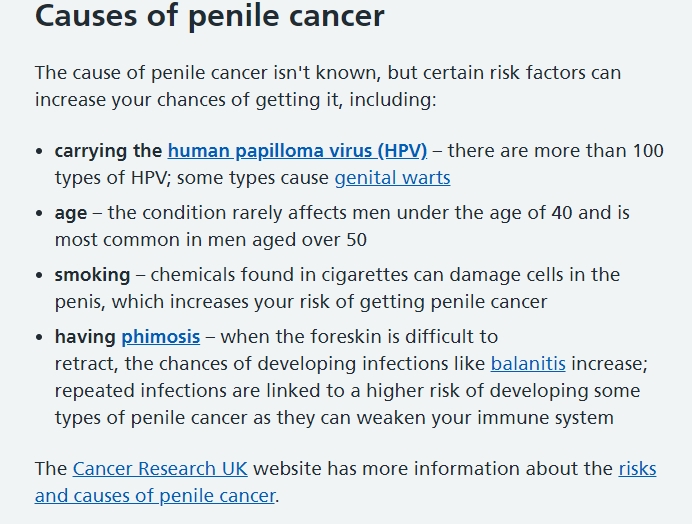
Task: Click the line 'most common in men aged over 50'
Action: pos(211,240)
